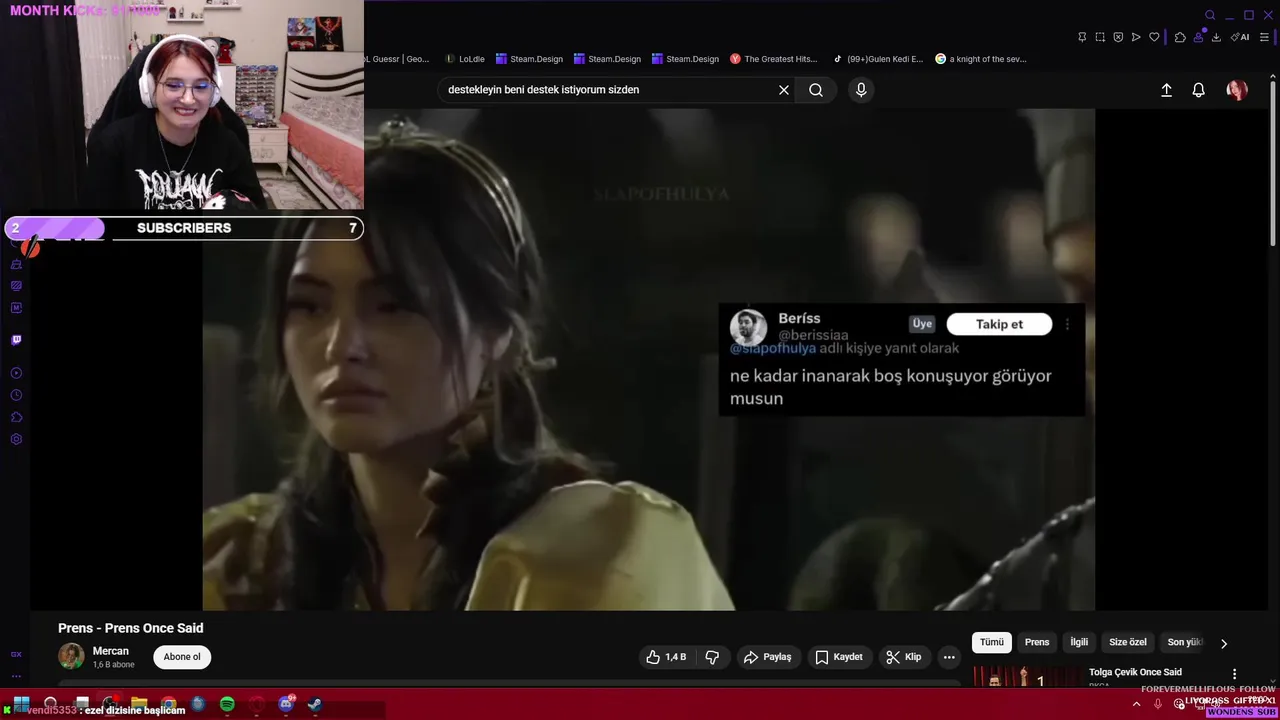The width and height of the screenshot is (1280, 720).
Task: Open the extensions puzzle icon in toolbar
Action: coord(1180,37)
